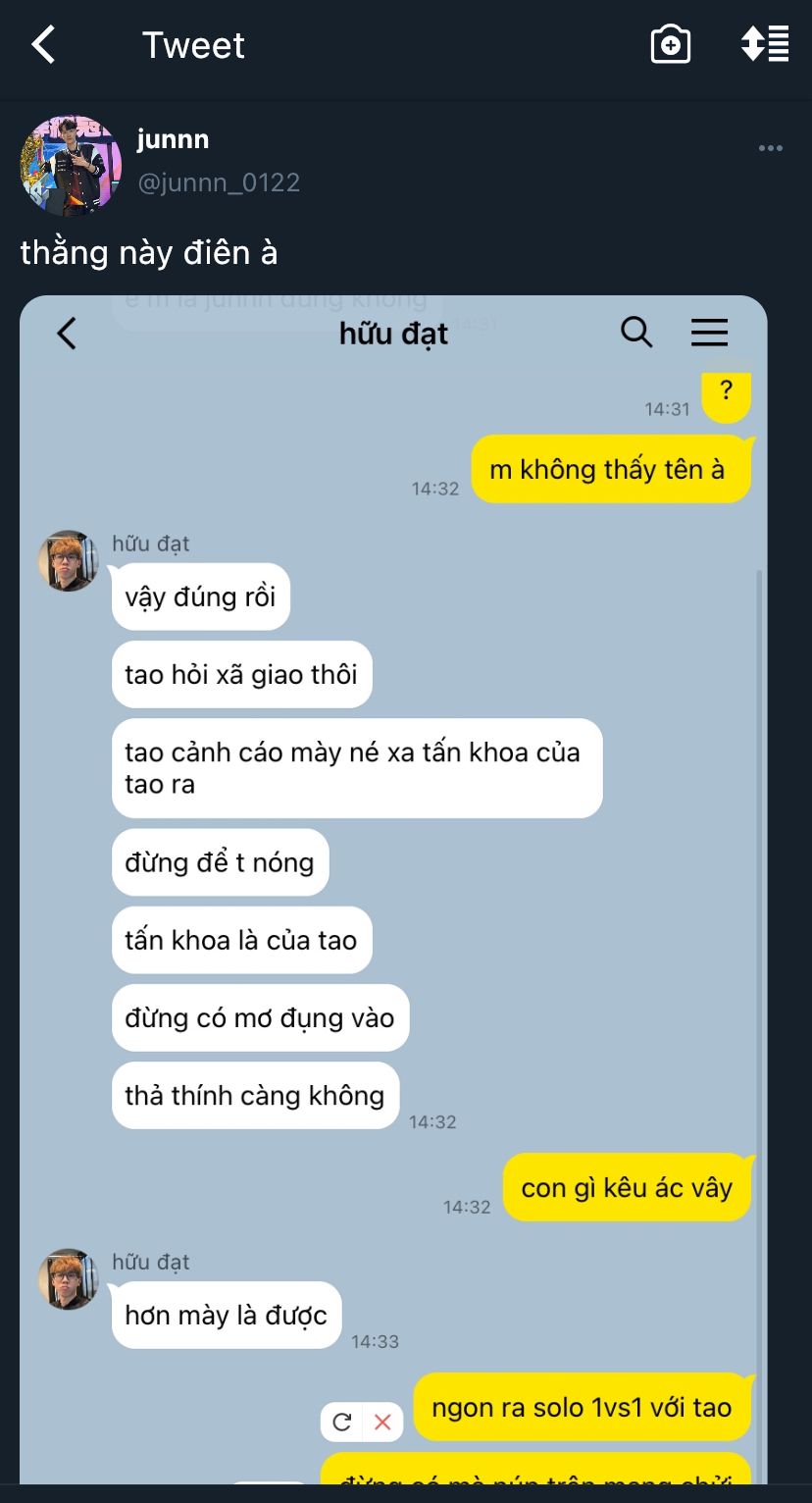Open junnn's profile picture

(72, 165)
